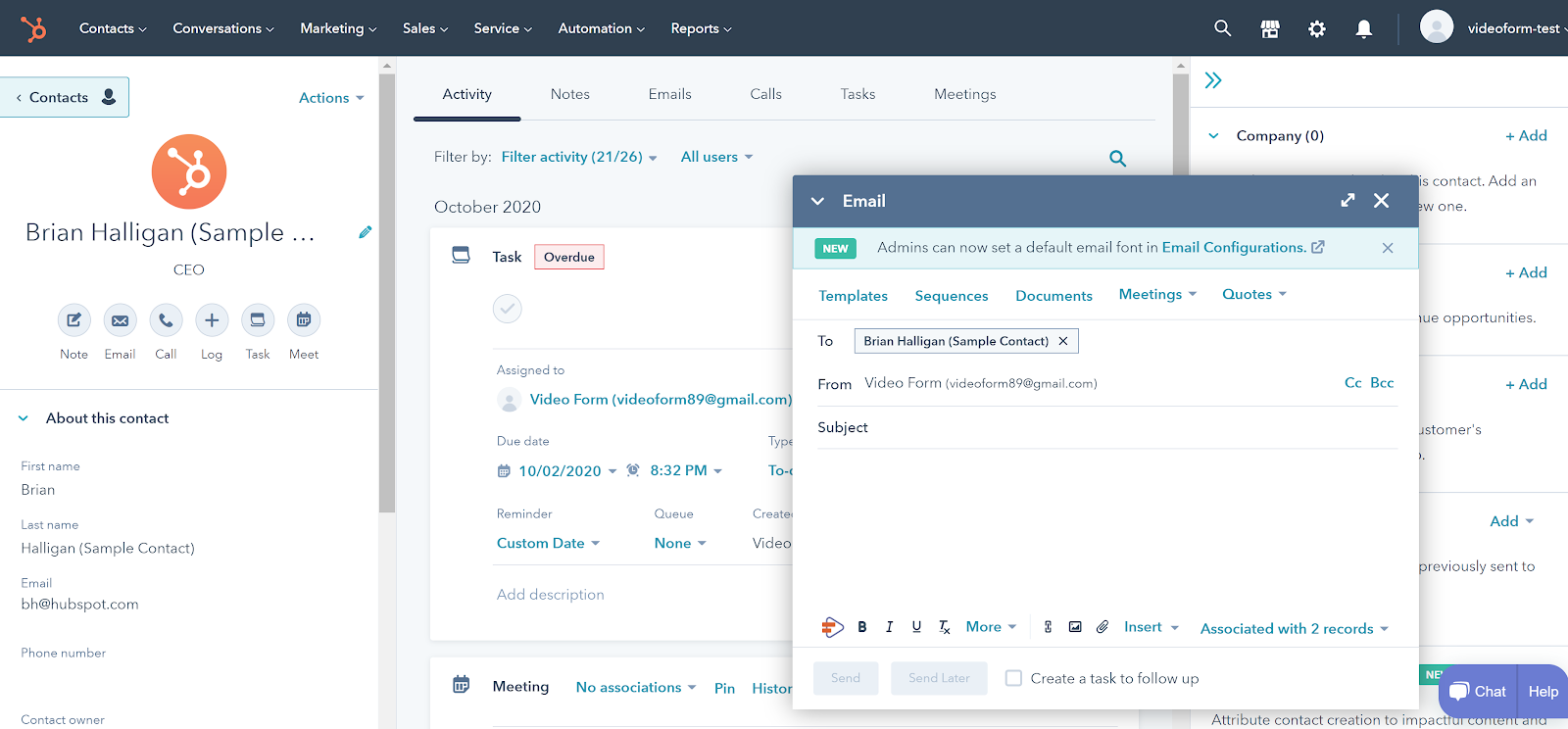Image resolution: width=1568 pixels, height=729 pixels.
Task: Click the user avatar in top bar
Action: click(1436, 27)
